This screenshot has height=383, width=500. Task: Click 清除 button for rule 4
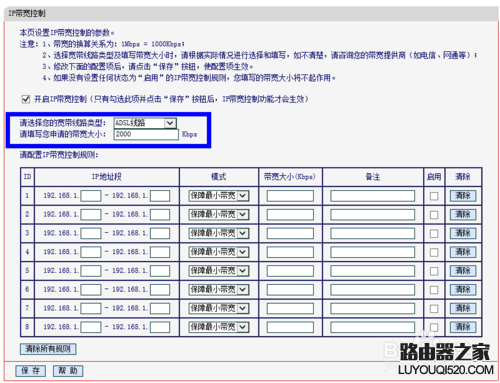(x=463, y=252)
